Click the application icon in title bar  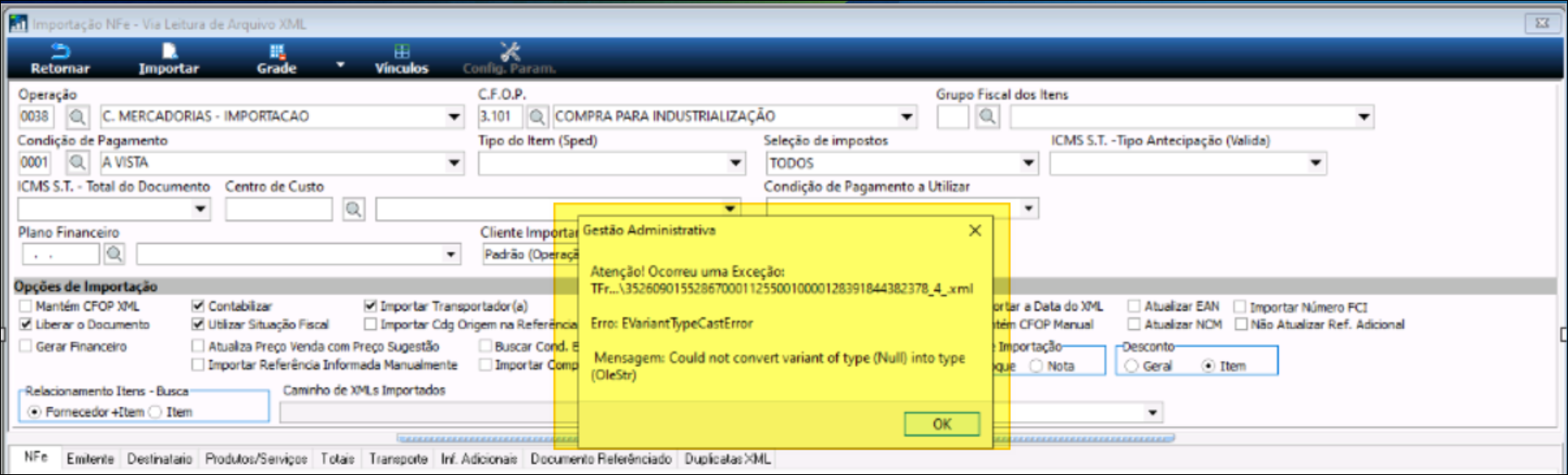[x=18, y=24]
